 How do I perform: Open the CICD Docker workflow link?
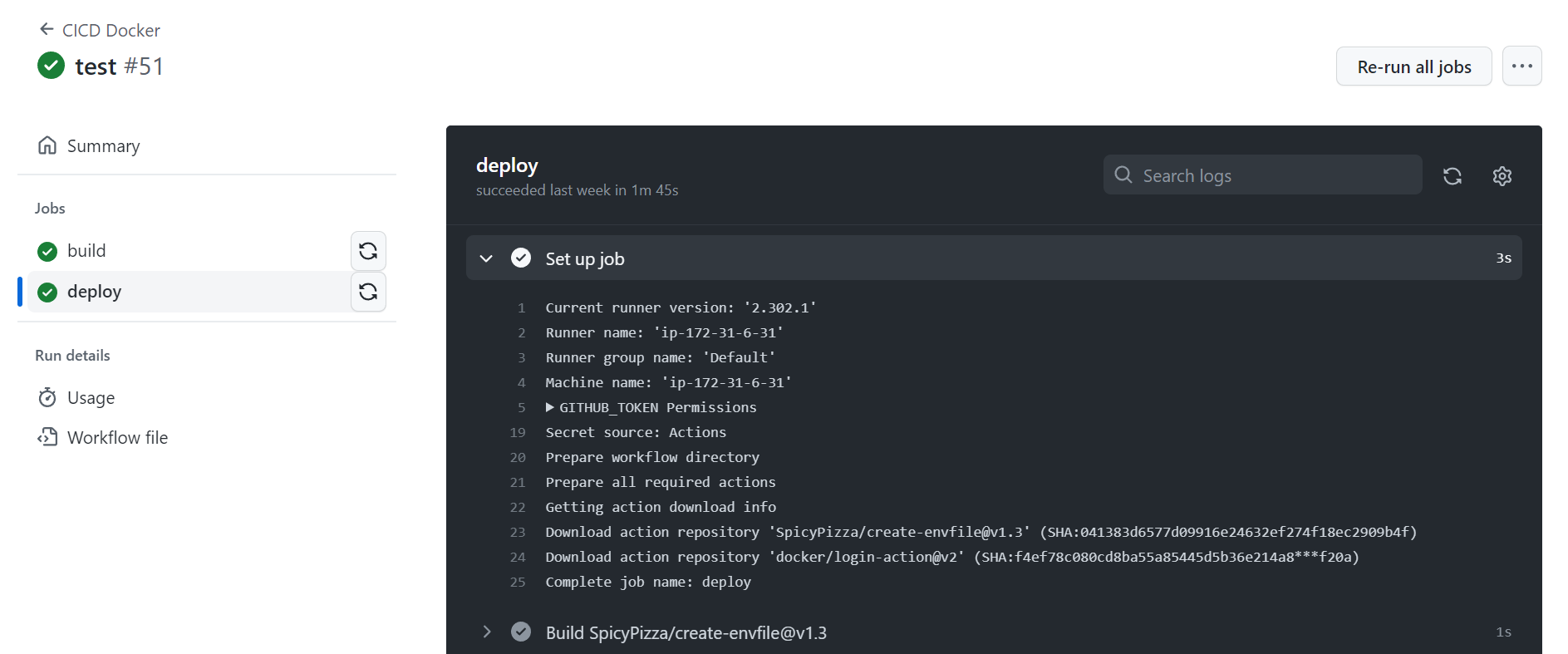coord(111,31)
